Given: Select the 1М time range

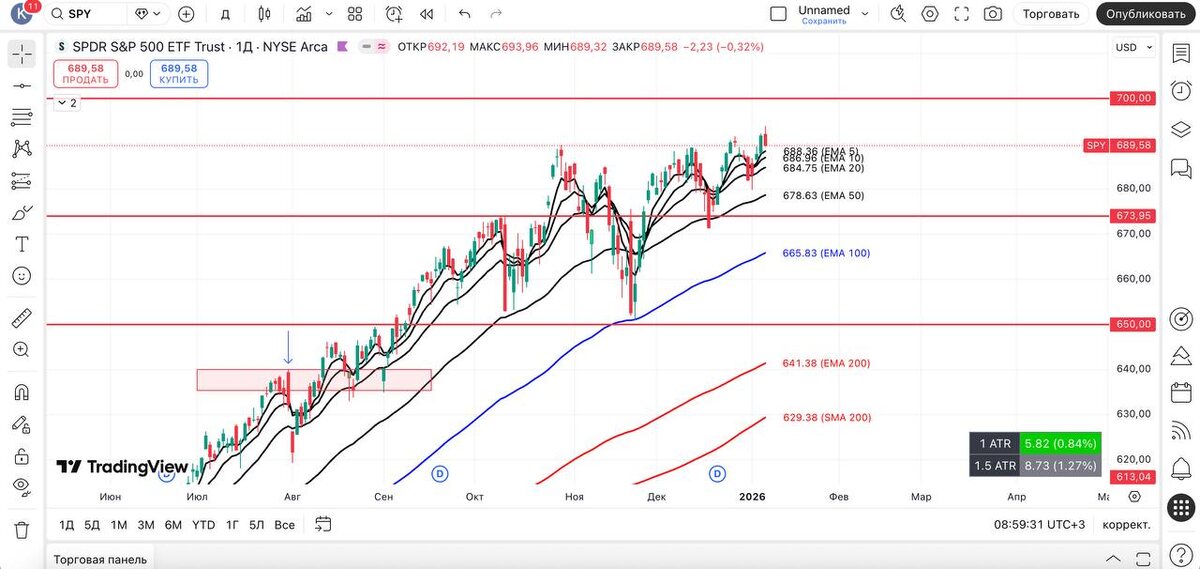Looking at the screenshot, I should (x=119, y=524).
